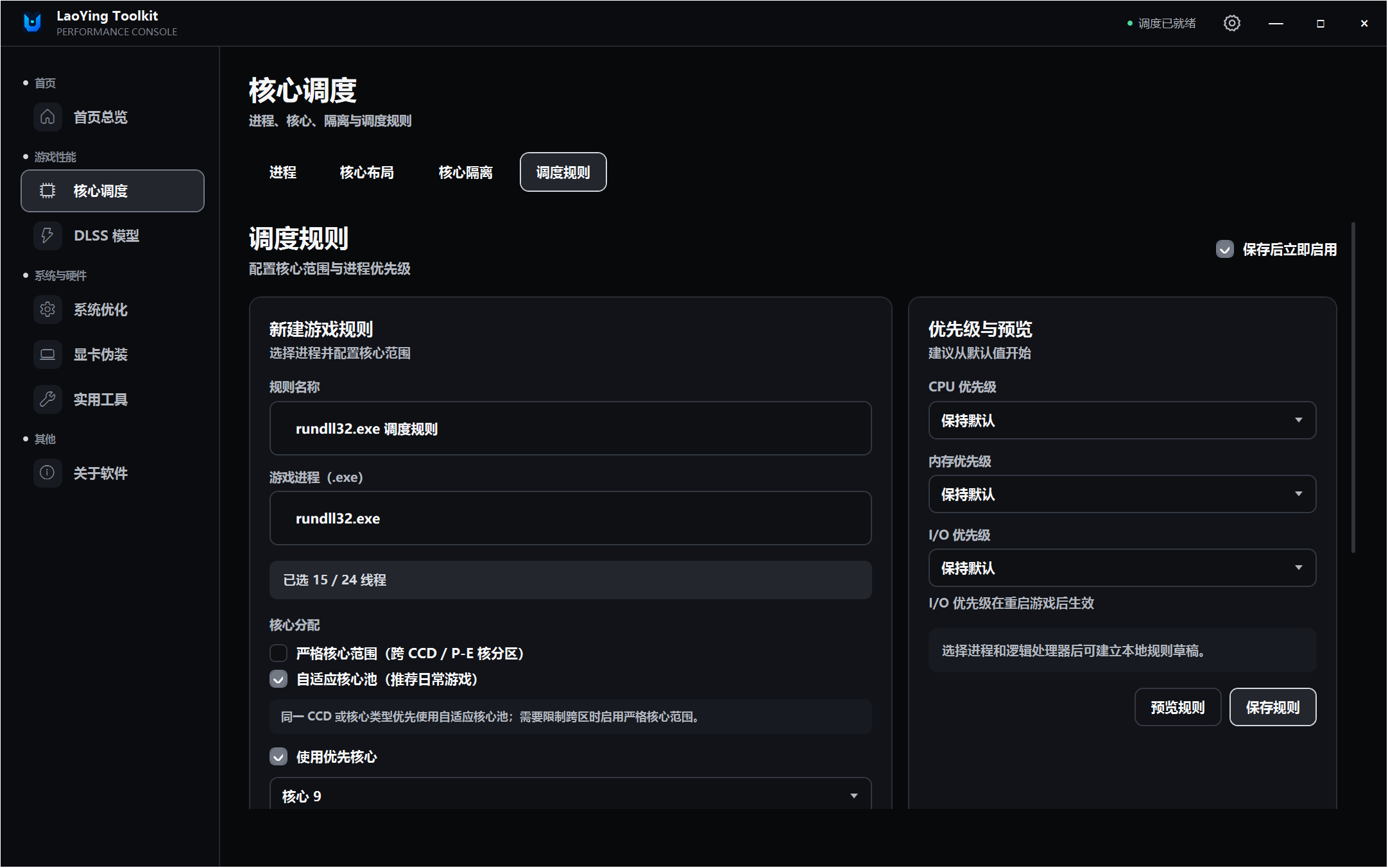The height and width of the screenshot is (868, 1388).
Task: Select the 调度规则 tab
Action: (563, 172)
